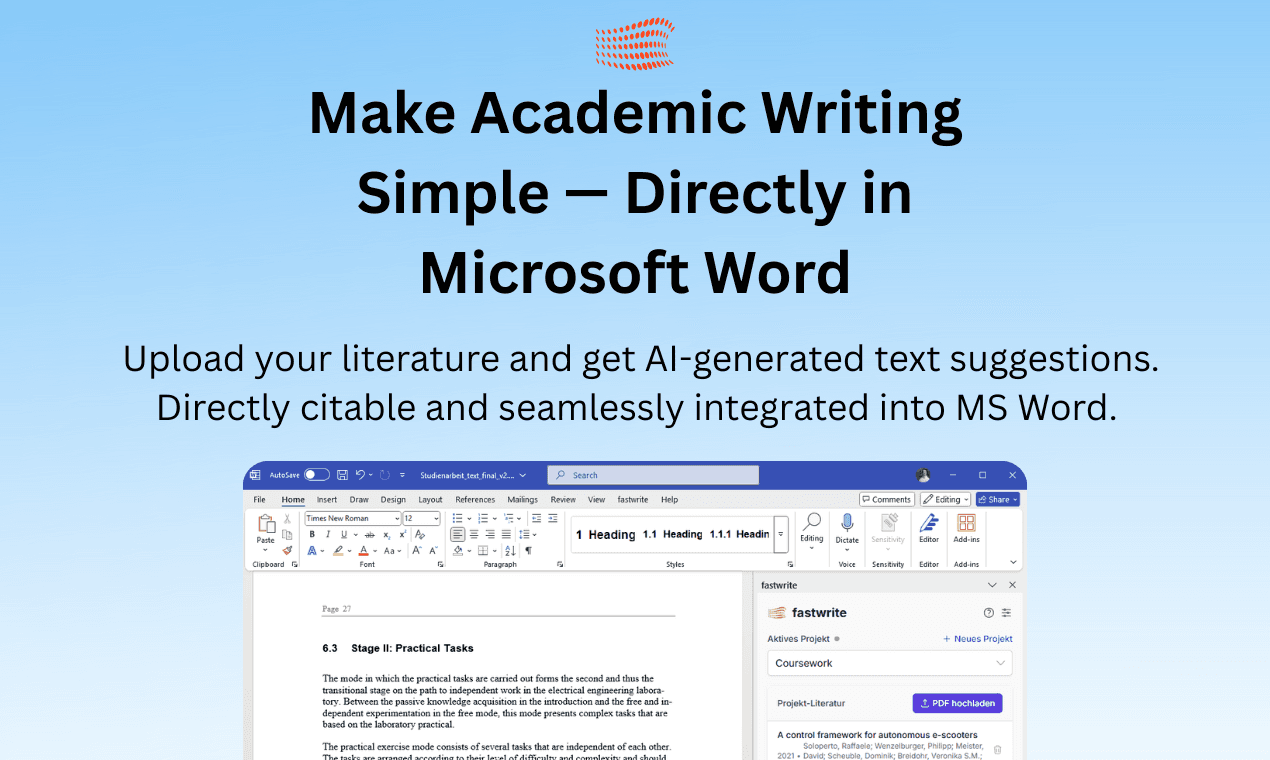The image size is (1270, 760).
Task: Apply the '1 Heading' style
Action: point(605,535)
